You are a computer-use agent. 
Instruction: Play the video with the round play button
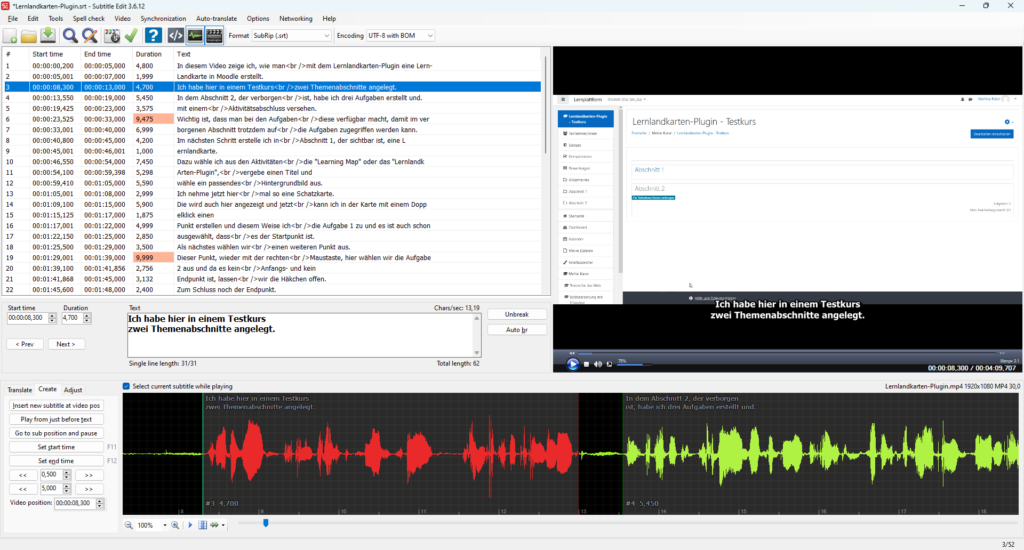[573, 364]
